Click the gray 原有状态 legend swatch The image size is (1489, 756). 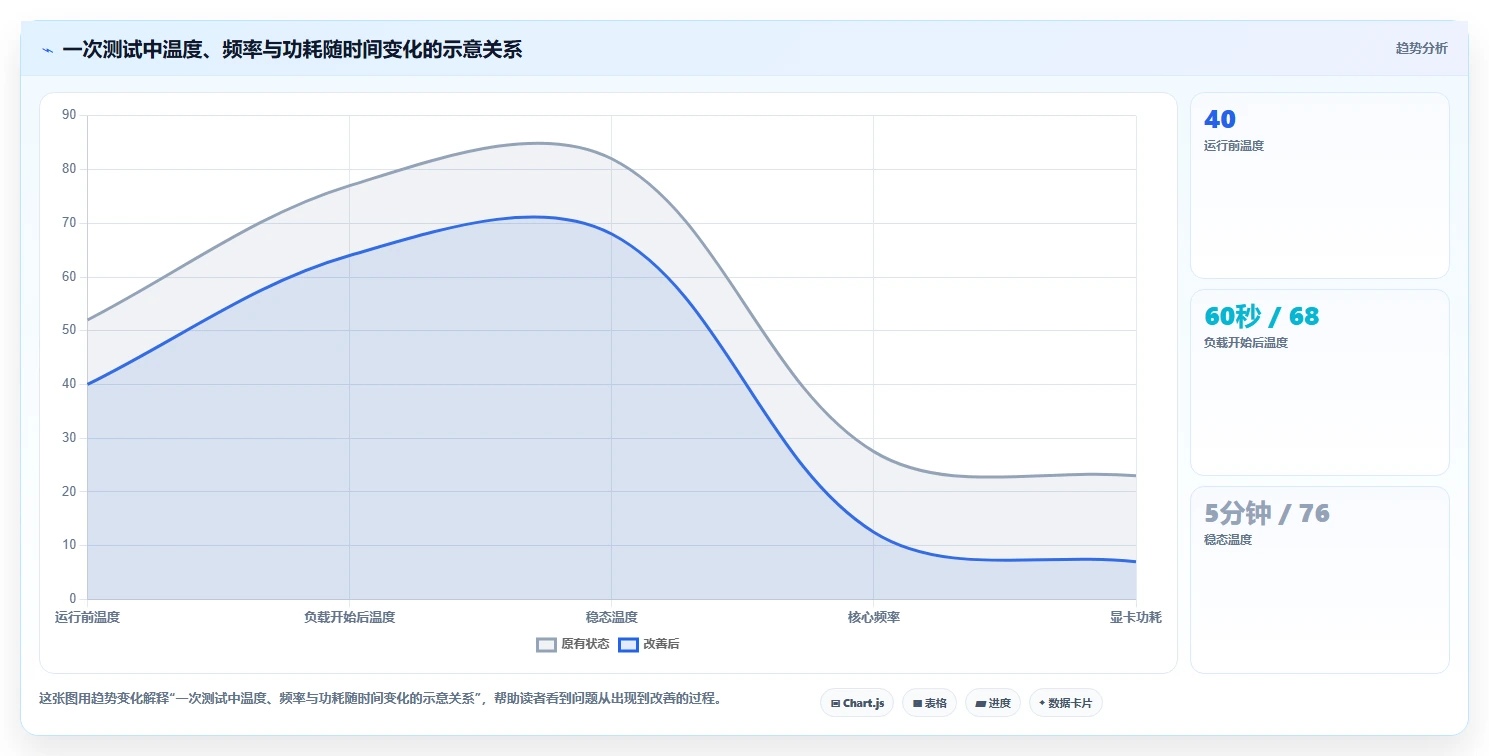coord(546,645)
